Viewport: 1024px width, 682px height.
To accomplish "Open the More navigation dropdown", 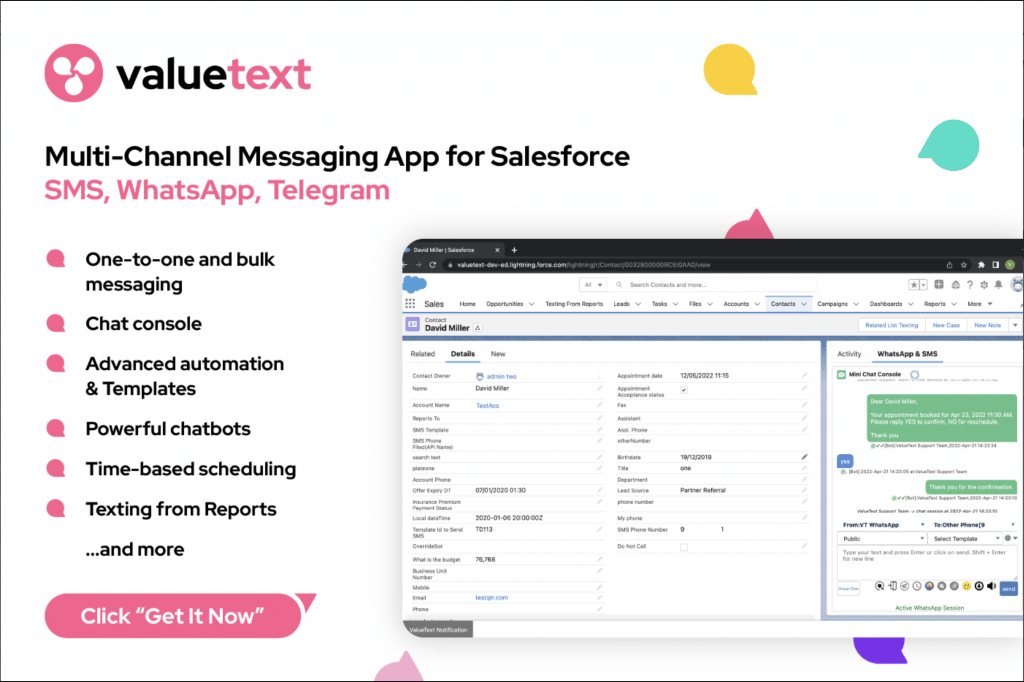I will pyautogui.click(x=980, y=304).
